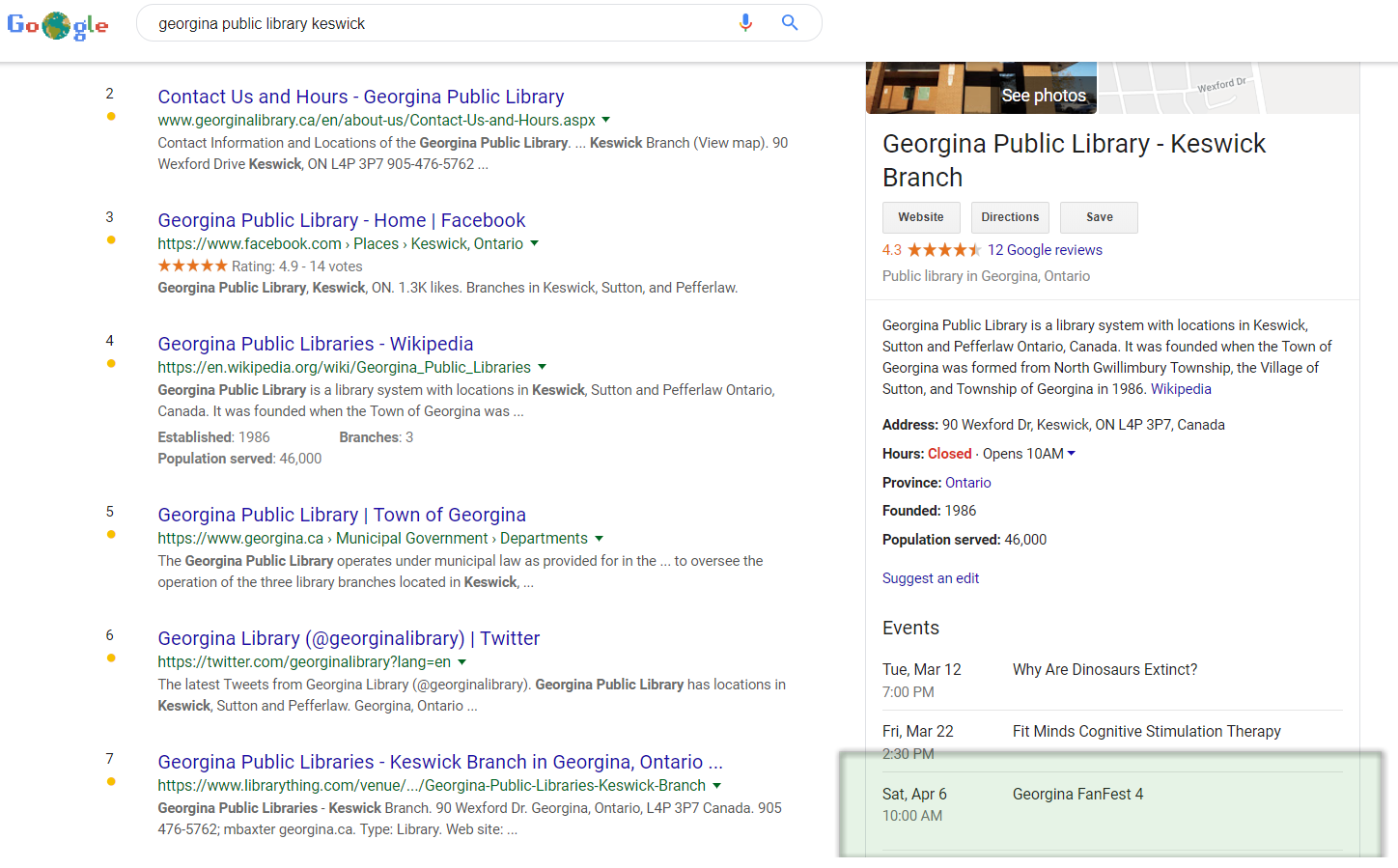Expand dropdown arrow next to georginalibrary.ca URL
The image size is (1398, 868).
(x=605, y=120)
